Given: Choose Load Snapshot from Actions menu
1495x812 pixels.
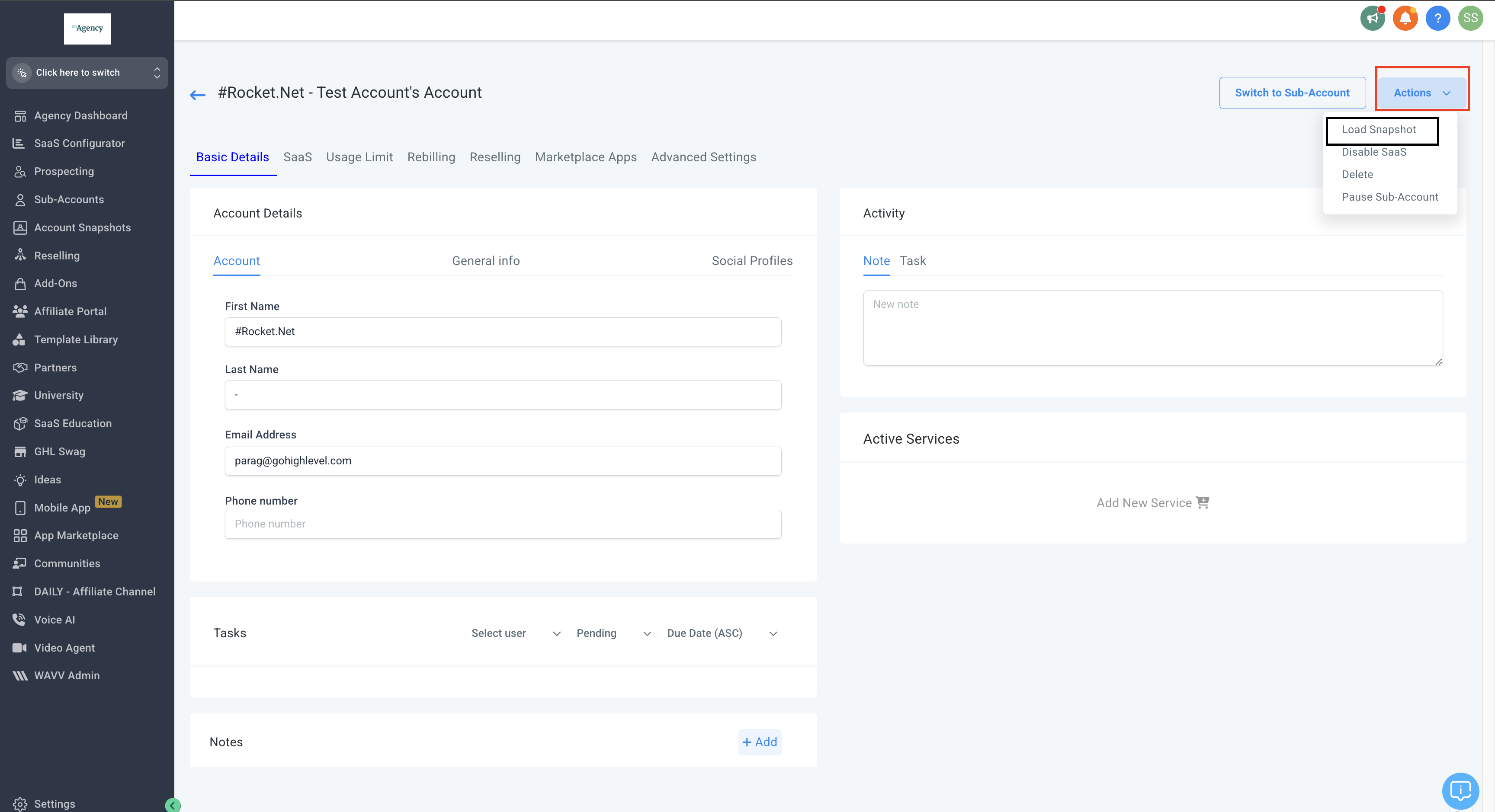Looking at the screenshot, I should pos(1378,129).
